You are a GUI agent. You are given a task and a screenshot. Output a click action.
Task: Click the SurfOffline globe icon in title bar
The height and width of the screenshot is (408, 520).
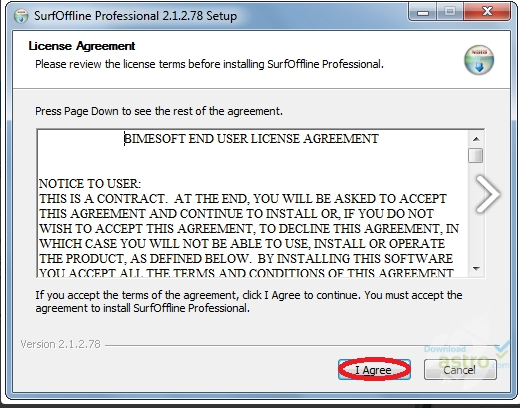(21, 16)
